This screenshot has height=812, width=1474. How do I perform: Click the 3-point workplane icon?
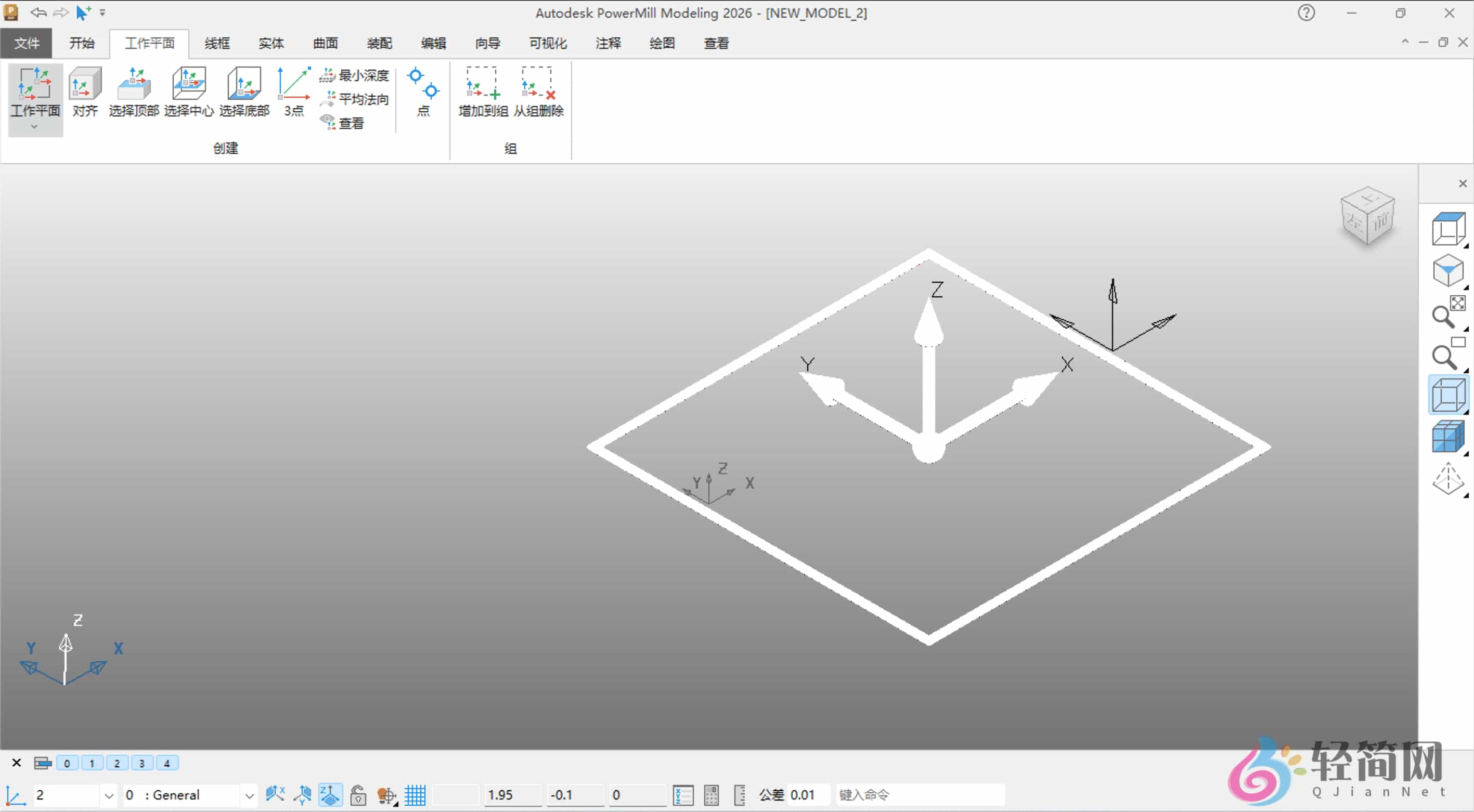(293, 91)
